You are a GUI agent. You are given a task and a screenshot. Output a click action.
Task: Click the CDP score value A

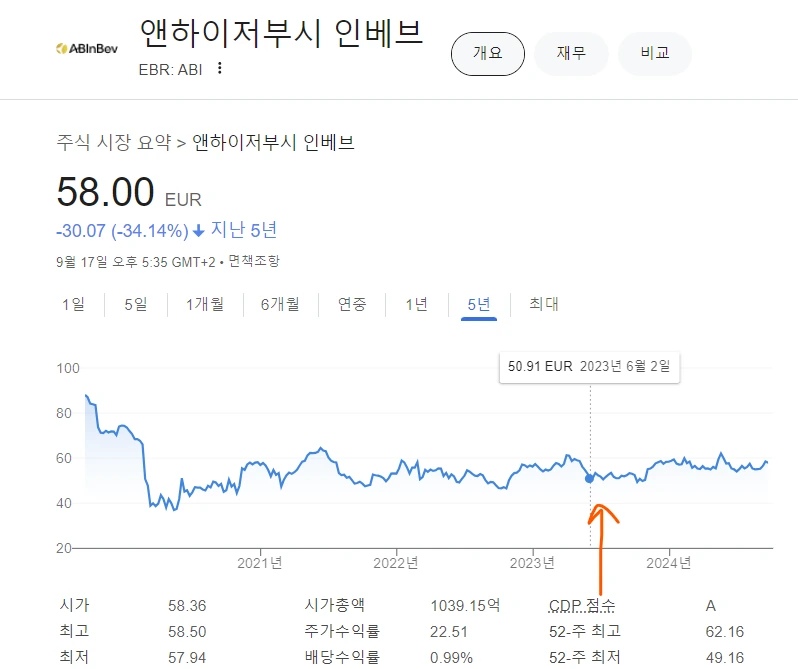(710, 605)
